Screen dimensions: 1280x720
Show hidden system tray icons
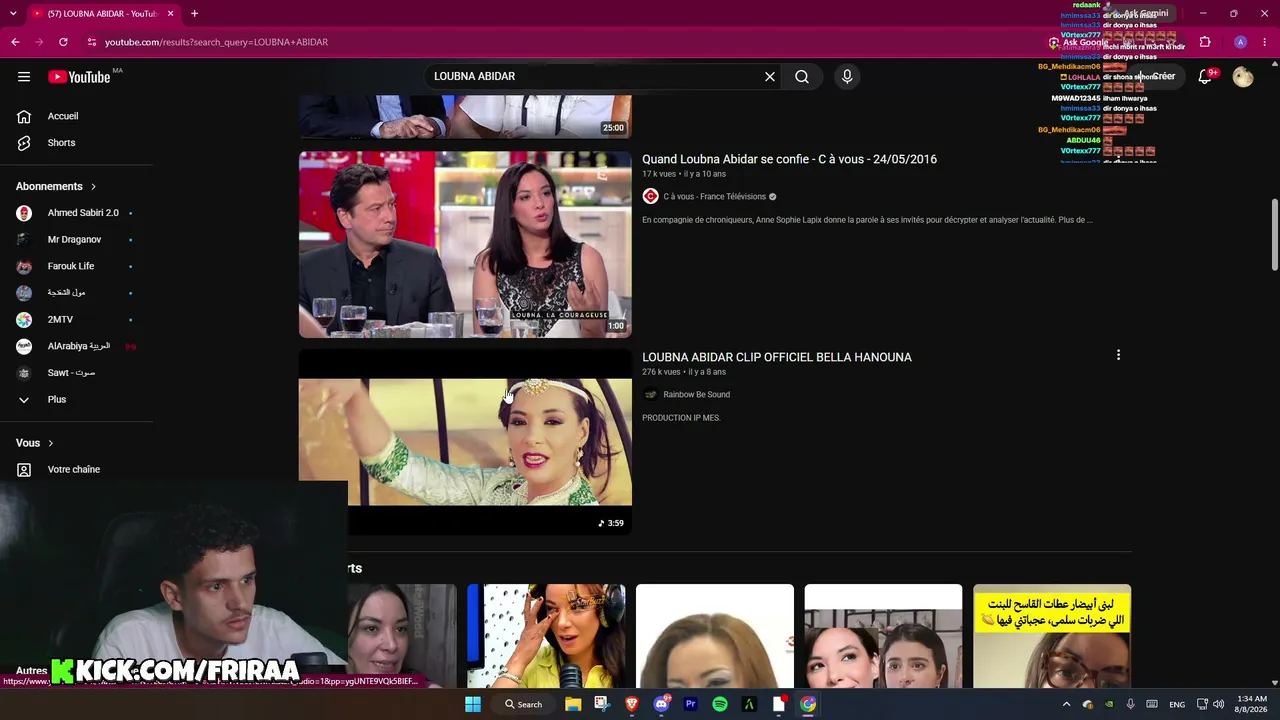(x=1066, y=704)
